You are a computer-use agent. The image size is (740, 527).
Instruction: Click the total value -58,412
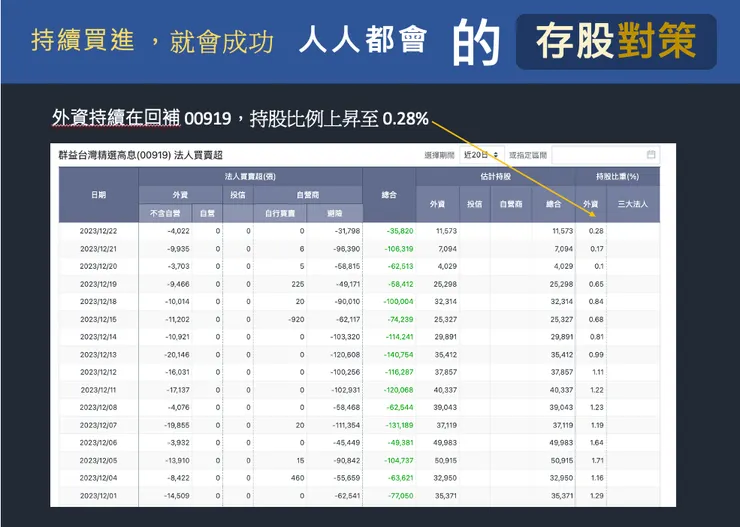point(400,284)
